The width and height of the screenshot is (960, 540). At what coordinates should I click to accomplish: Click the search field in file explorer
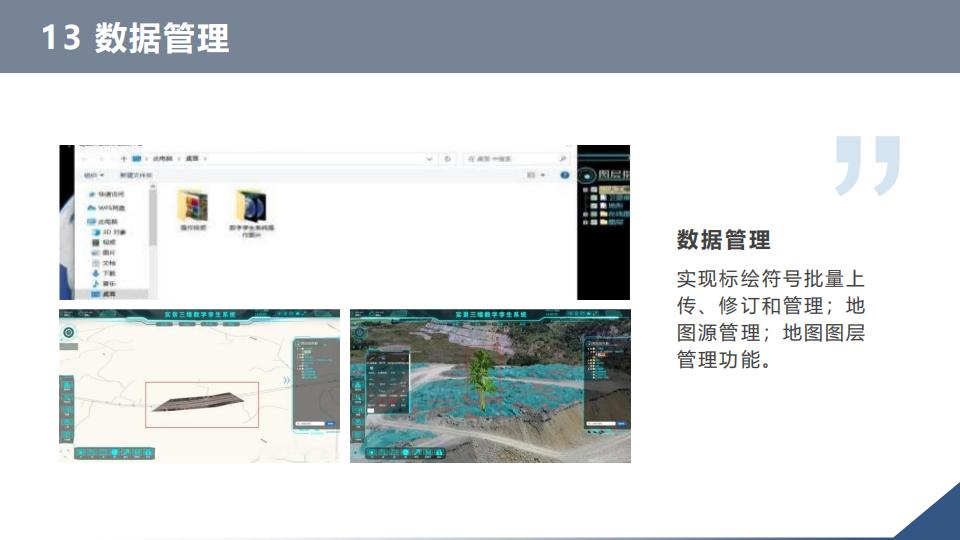tap(517, 159)
